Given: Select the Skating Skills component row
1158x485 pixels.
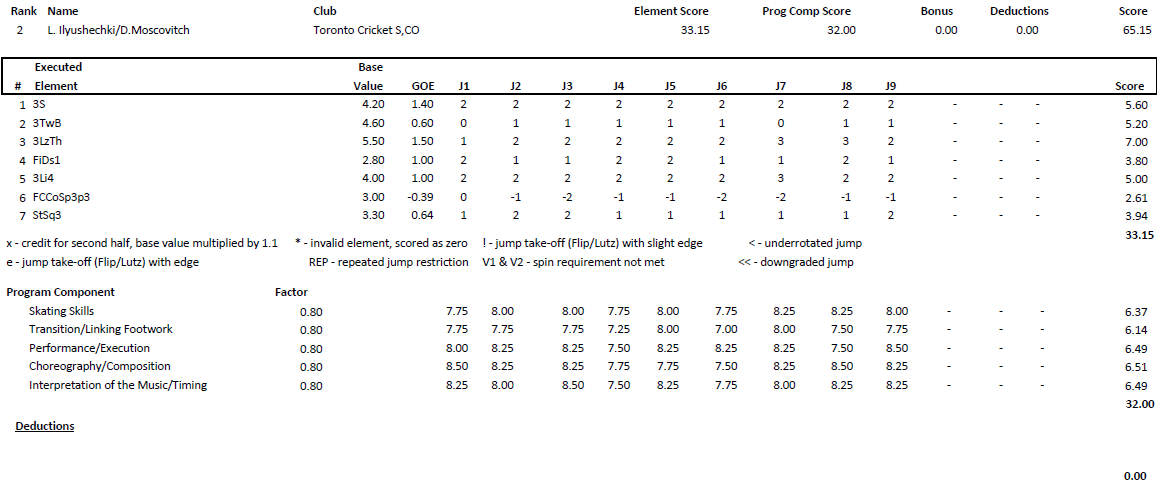Looking at the screenshot, I should [579, 312].
